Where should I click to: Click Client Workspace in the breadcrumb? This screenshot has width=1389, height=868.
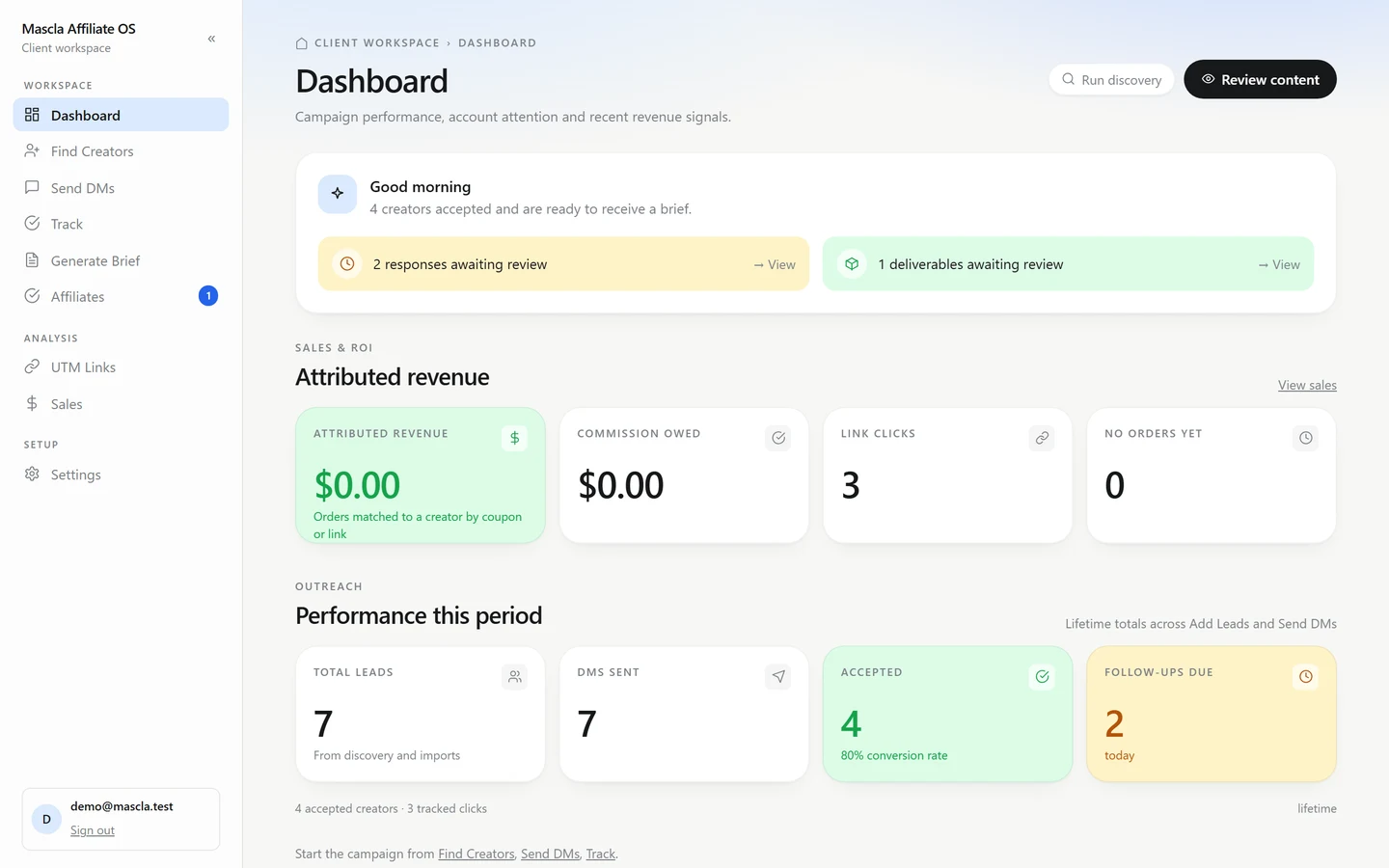pos(376,43)
